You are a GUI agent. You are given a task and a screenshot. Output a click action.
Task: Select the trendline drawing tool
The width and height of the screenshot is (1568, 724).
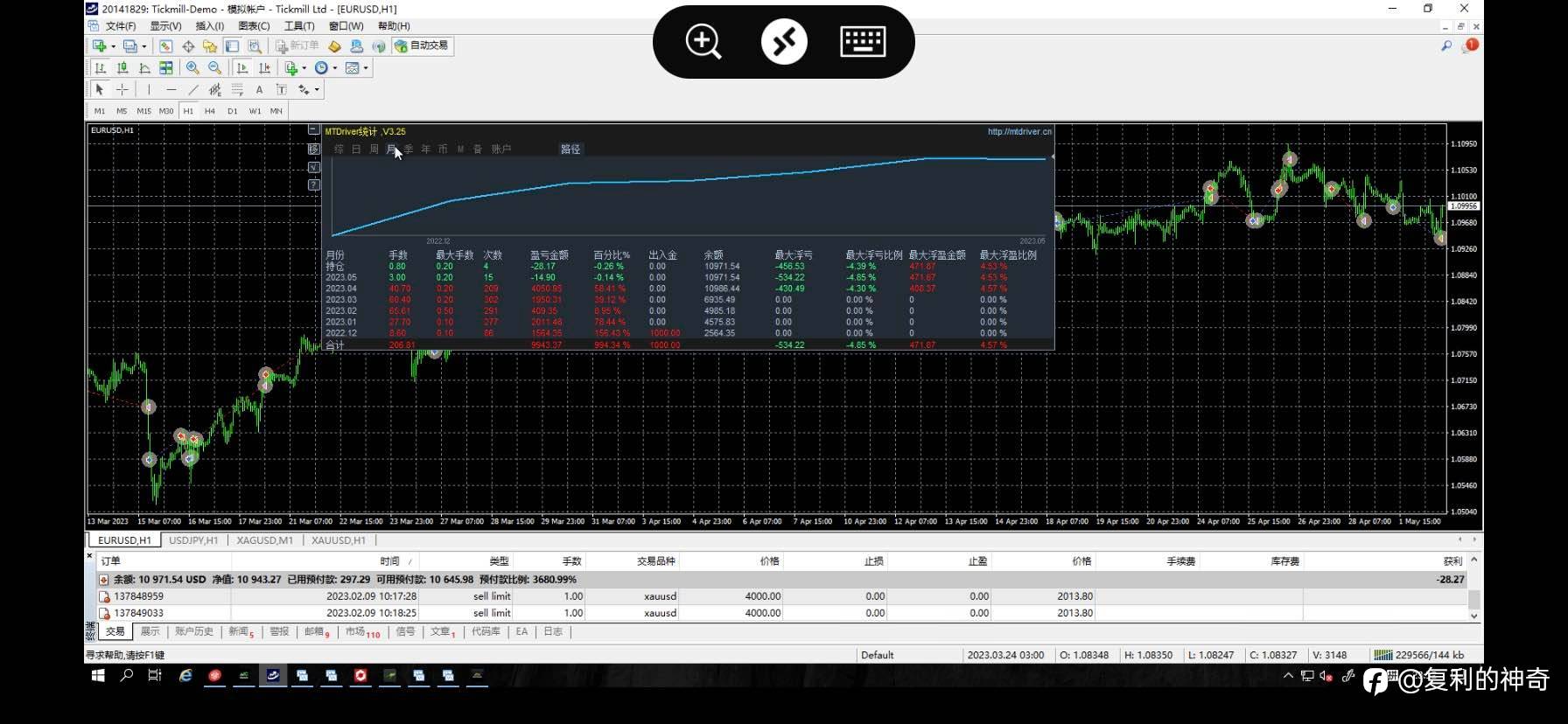(192, 89)
